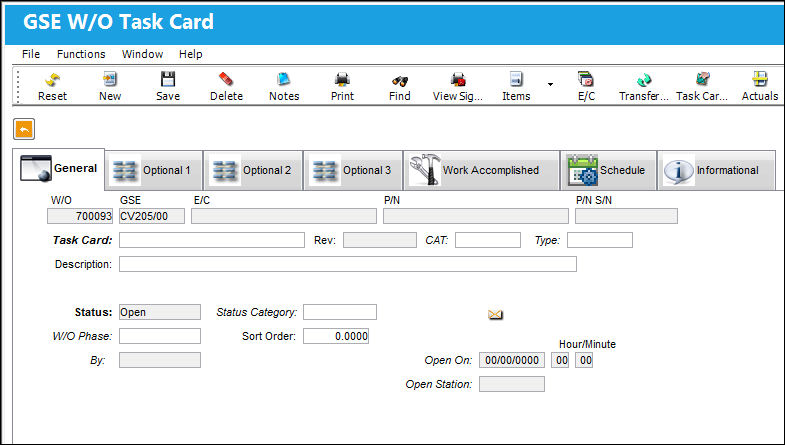
Task: Click the W/O Phase: label
Action: tap(83, 336)
